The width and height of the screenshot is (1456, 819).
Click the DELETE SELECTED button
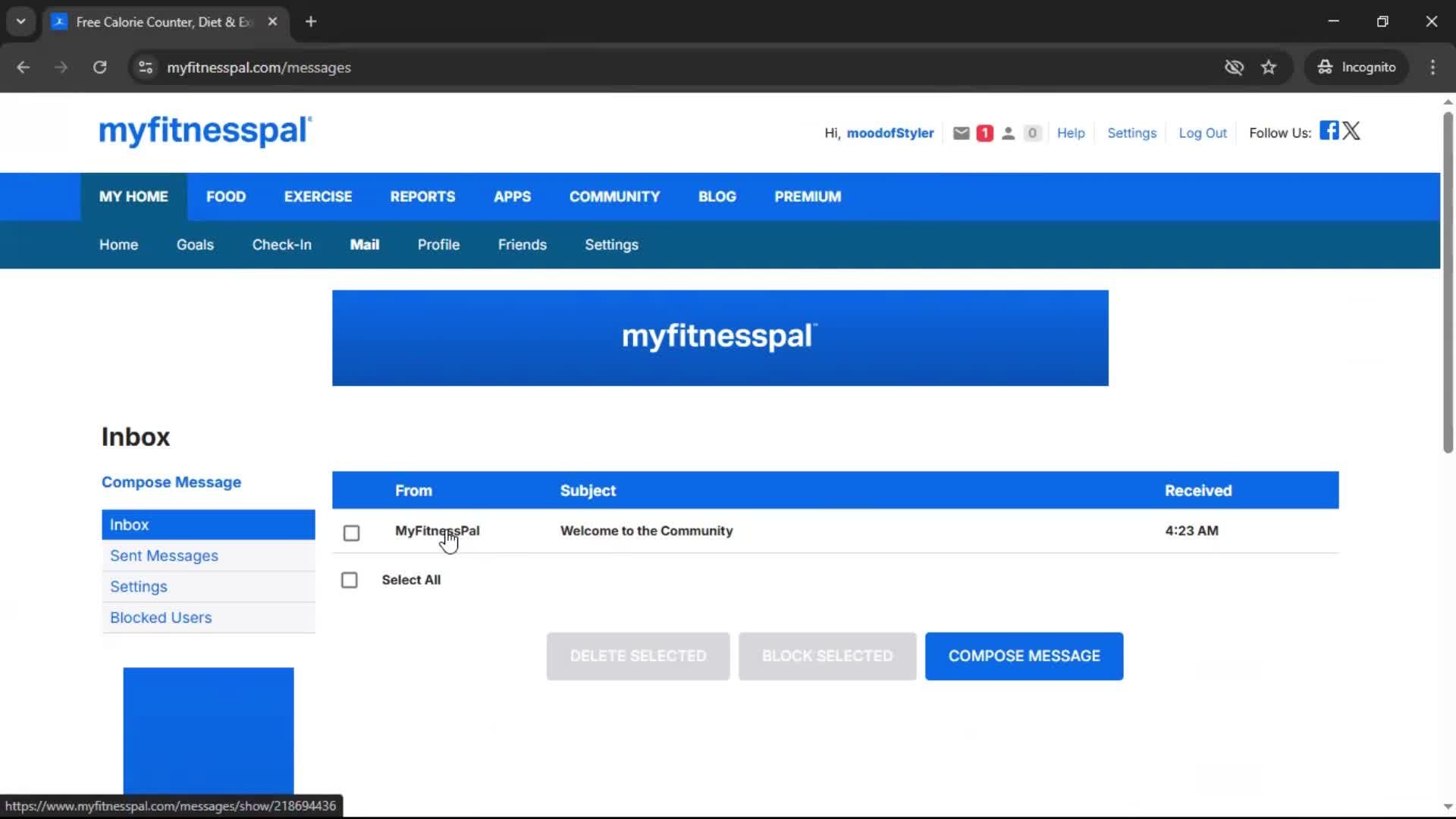click(638, 656)
